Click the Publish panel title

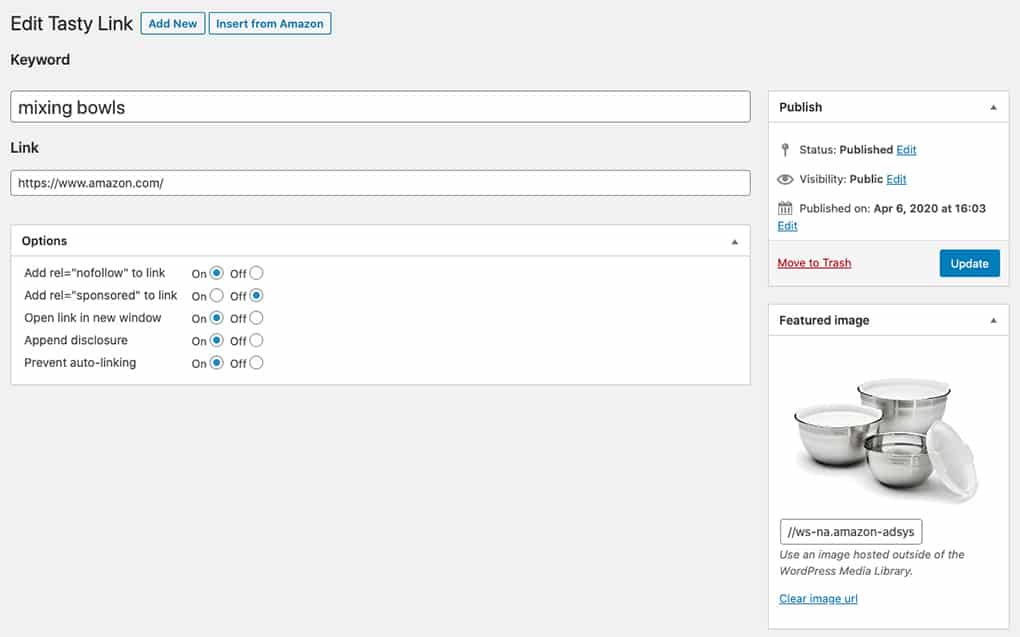pyautogui.click(x=800, y=107)
